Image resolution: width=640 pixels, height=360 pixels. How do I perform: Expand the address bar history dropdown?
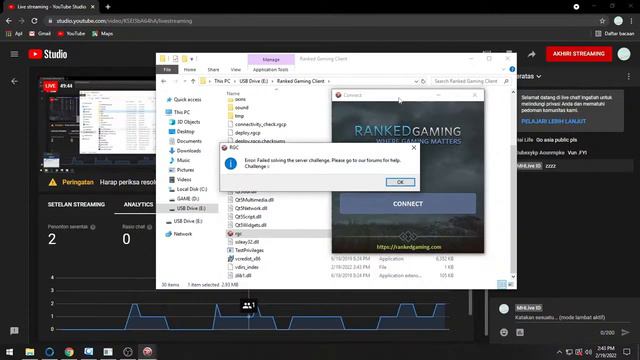[x=416, y=81]
